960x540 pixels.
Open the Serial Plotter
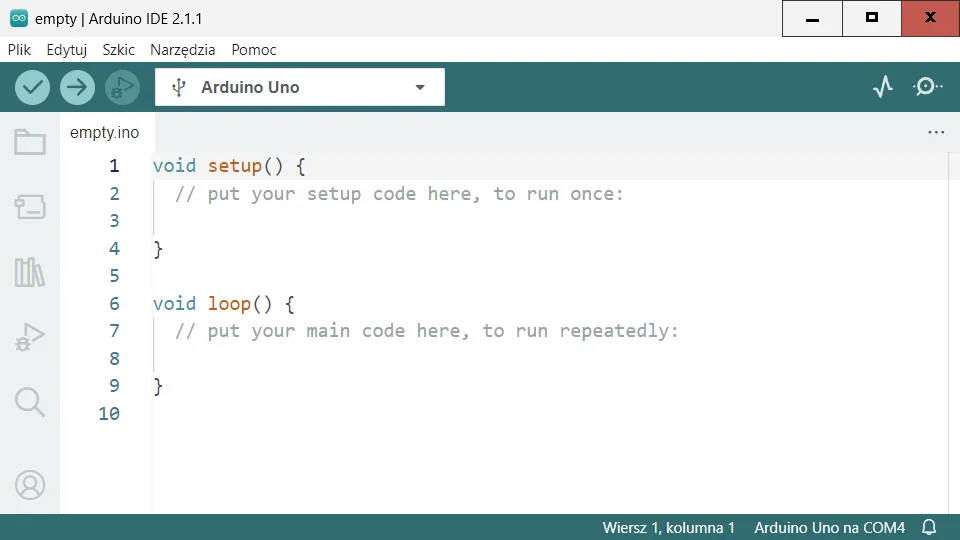883,87
